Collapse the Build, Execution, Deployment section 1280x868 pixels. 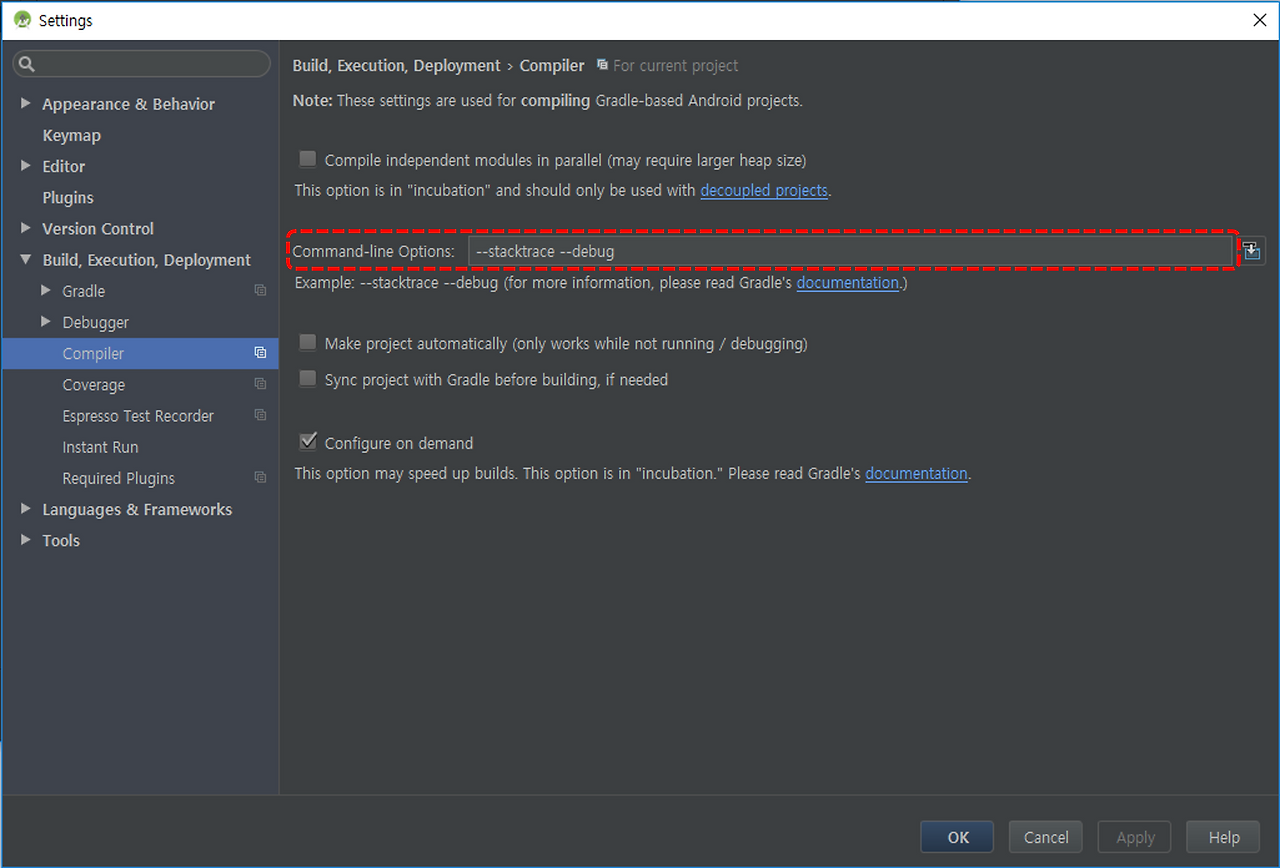click(x=26, y=260)
